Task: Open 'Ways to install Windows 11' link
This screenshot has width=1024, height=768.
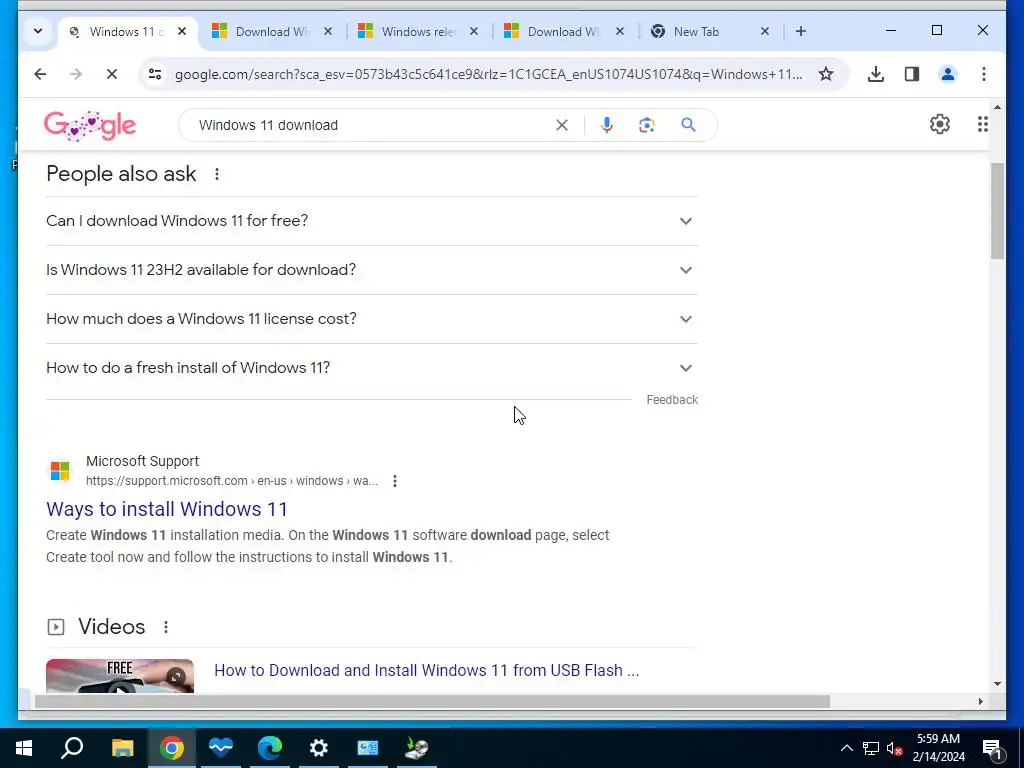Action: pos(167,509)
